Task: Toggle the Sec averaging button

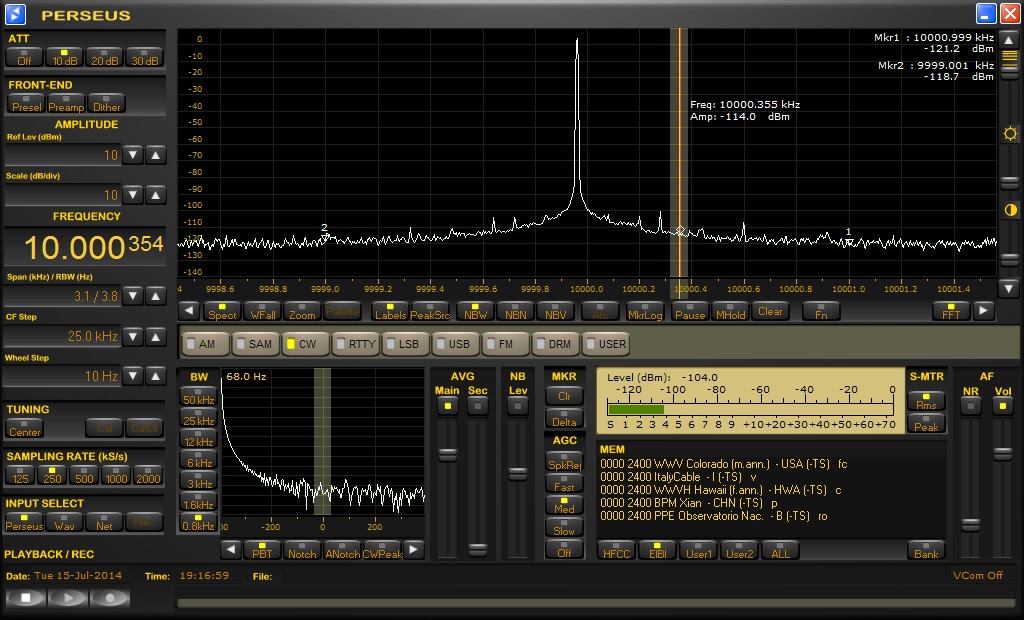Action: [x=477, y=406]
